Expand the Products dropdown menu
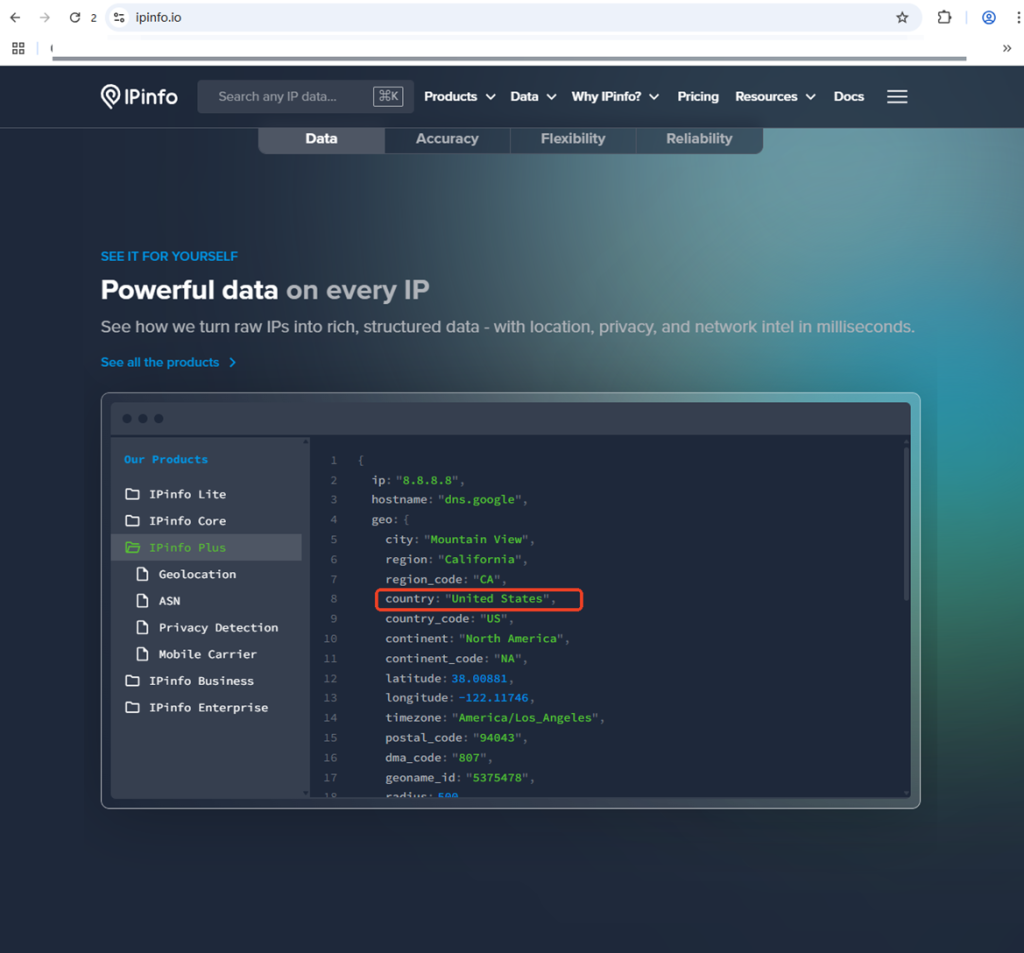1024x953 pixels. point(459,97)
